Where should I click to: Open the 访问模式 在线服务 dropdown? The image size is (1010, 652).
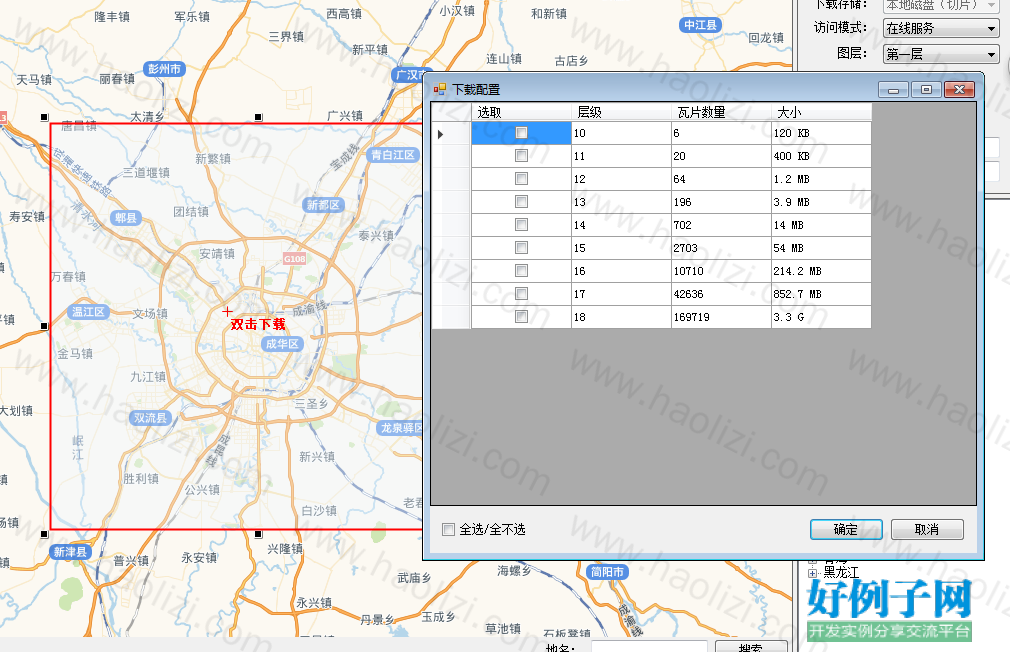pyautogui.click(x=940, y=28)
